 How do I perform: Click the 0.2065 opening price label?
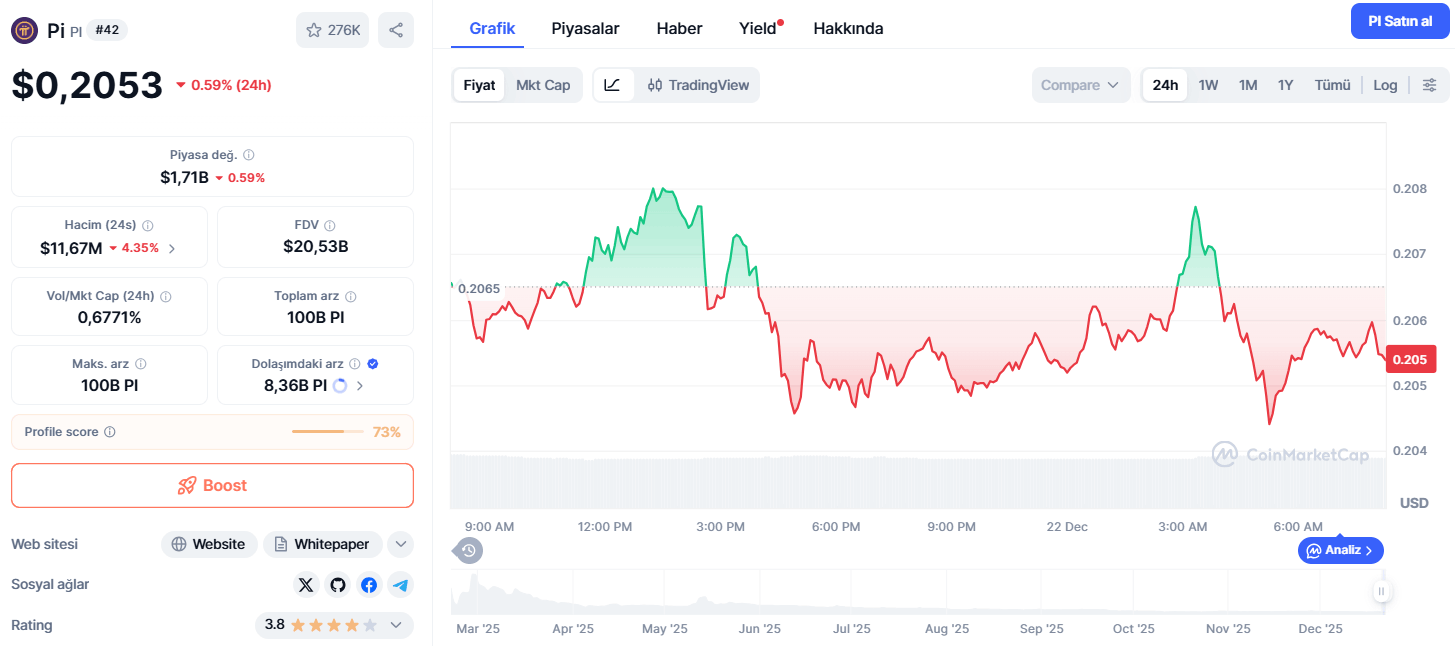click(x=479, y=288)
